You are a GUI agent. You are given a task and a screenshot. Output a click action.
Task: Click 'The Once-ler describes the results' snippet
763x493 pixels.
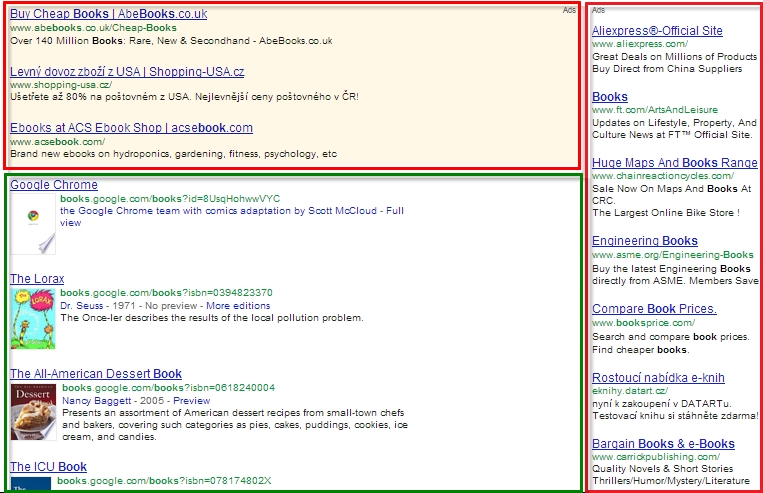pyautogui.click(x=212, y=318)
